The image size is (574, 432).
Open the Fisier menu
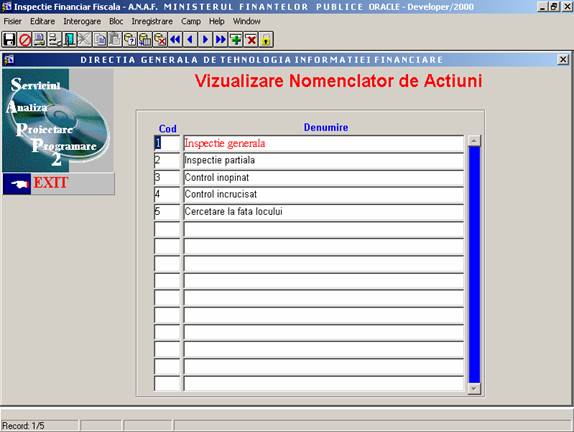(x=12, y=21)
